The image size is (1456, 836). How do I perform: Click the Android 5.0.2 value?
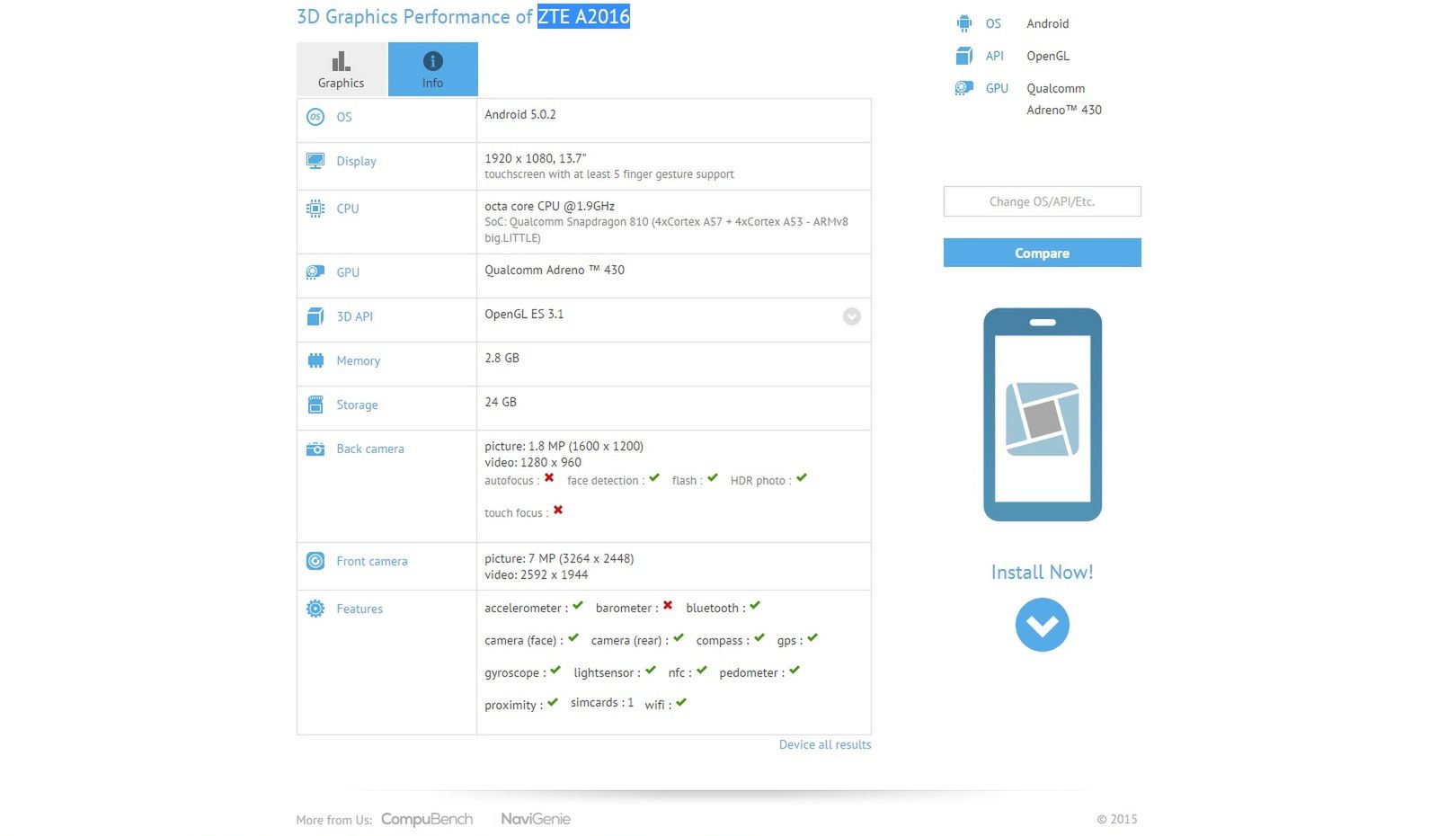pos(520,115)
